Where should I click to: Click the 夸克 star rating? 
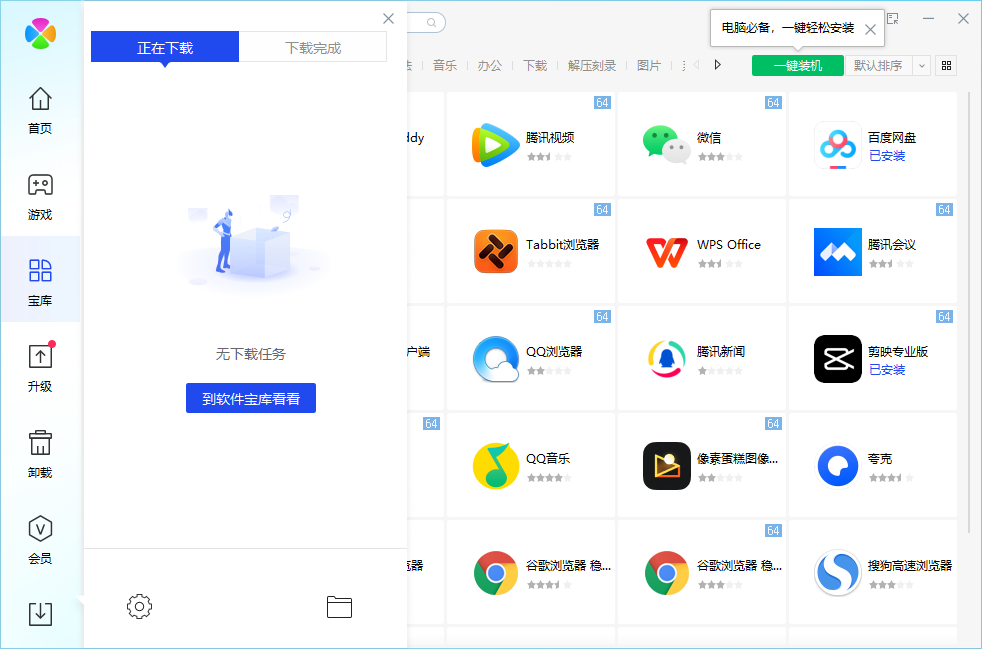891,478
